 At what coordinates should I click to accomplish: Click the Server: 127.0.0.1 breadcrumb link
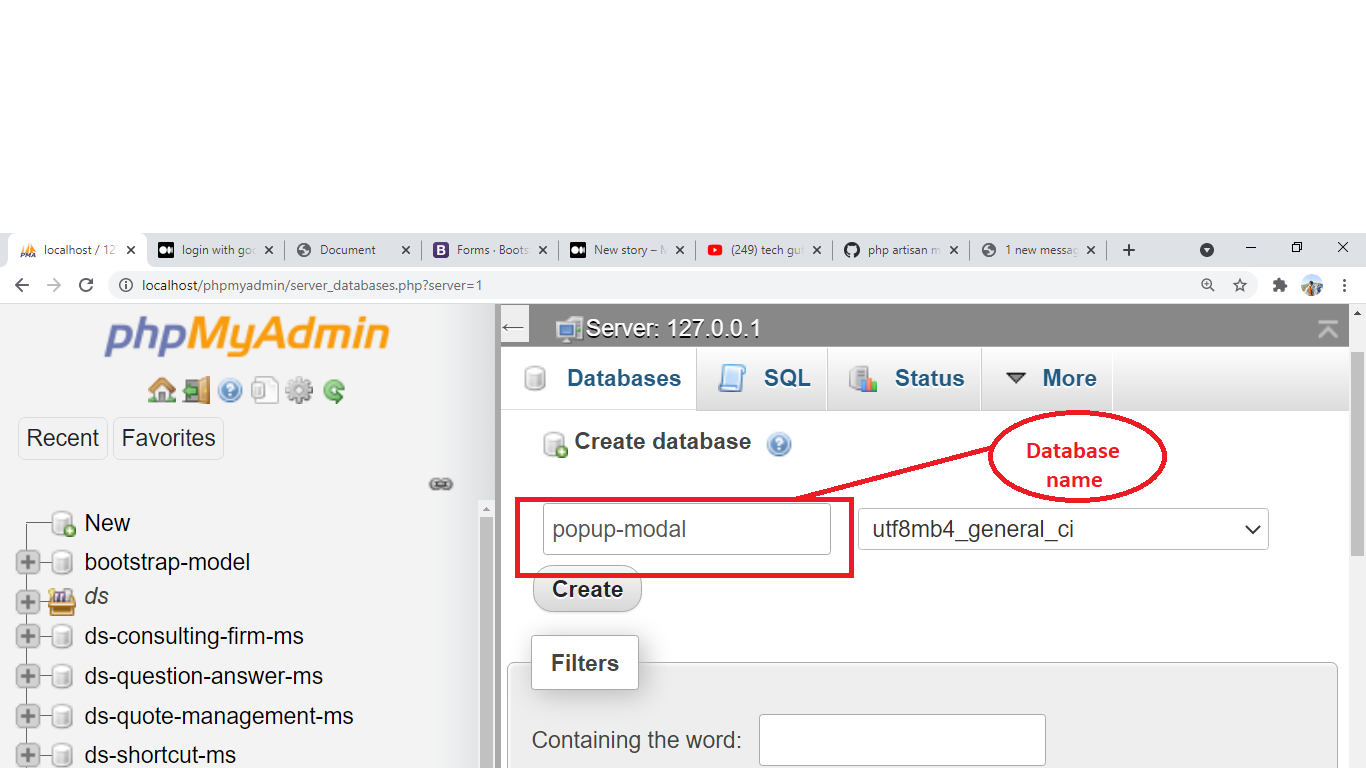coord(673,328)
